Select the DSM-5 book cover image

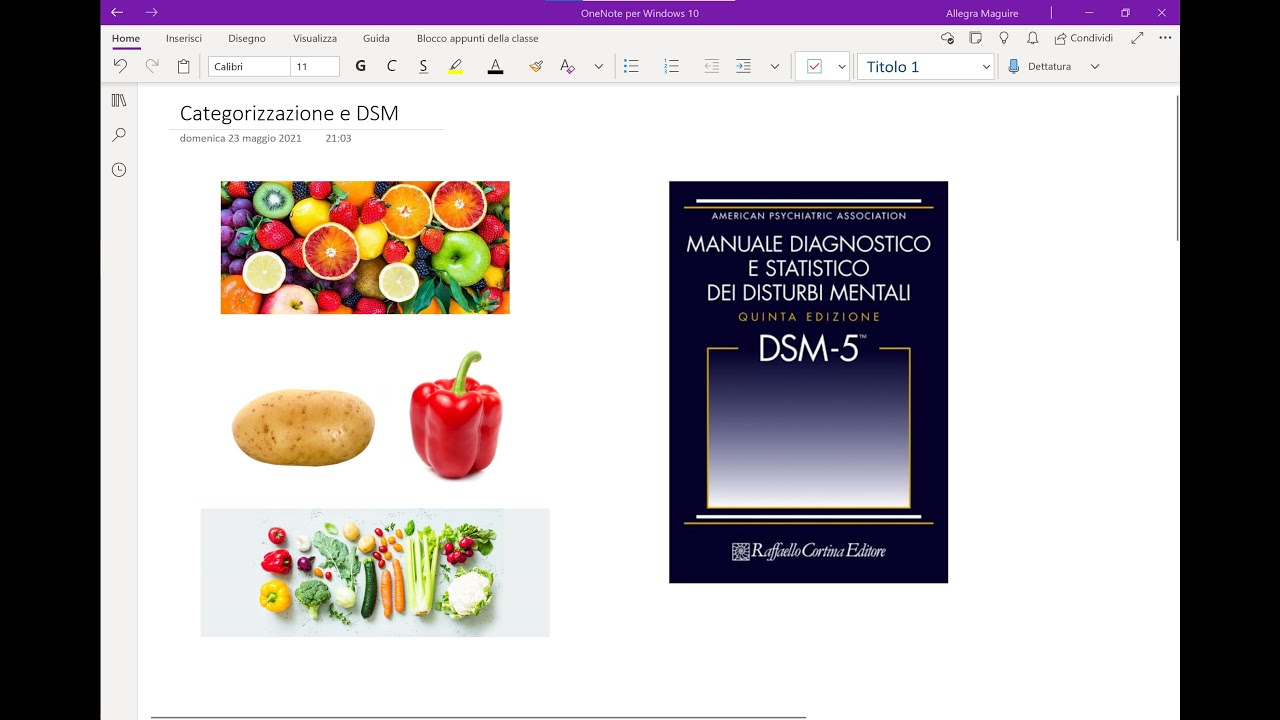[808, 382]
